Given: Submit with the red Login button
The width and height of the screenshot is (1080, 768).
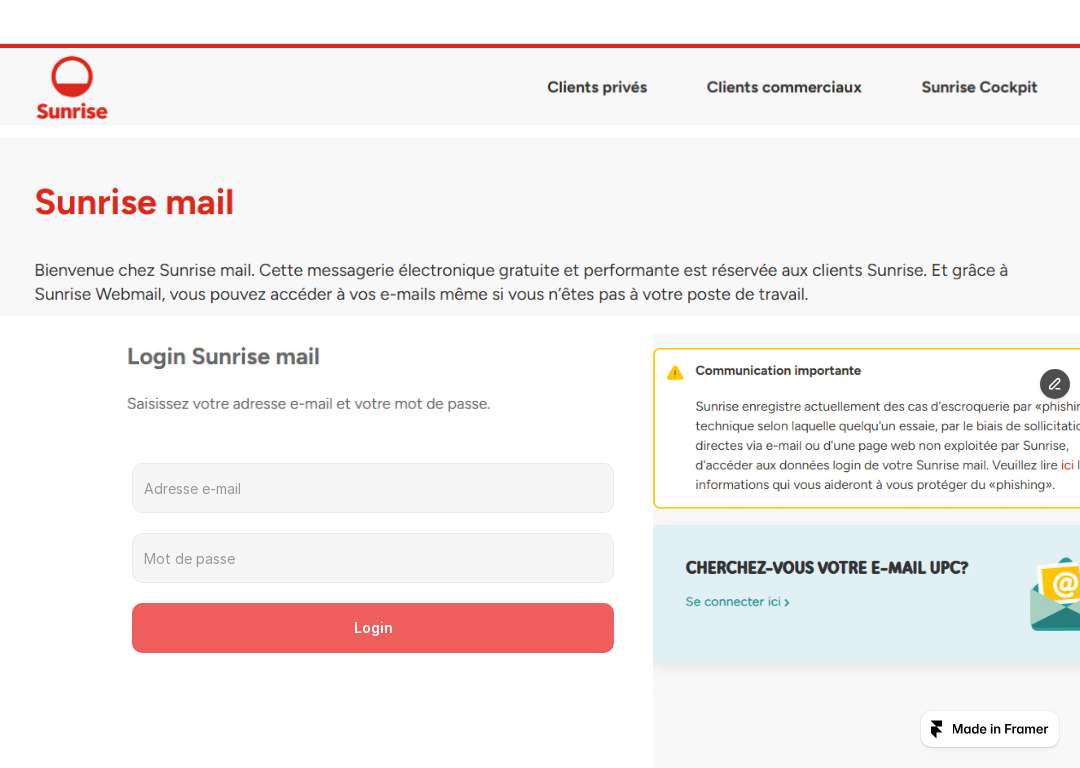Looking at the screenshot, I should tap(373, 628).
